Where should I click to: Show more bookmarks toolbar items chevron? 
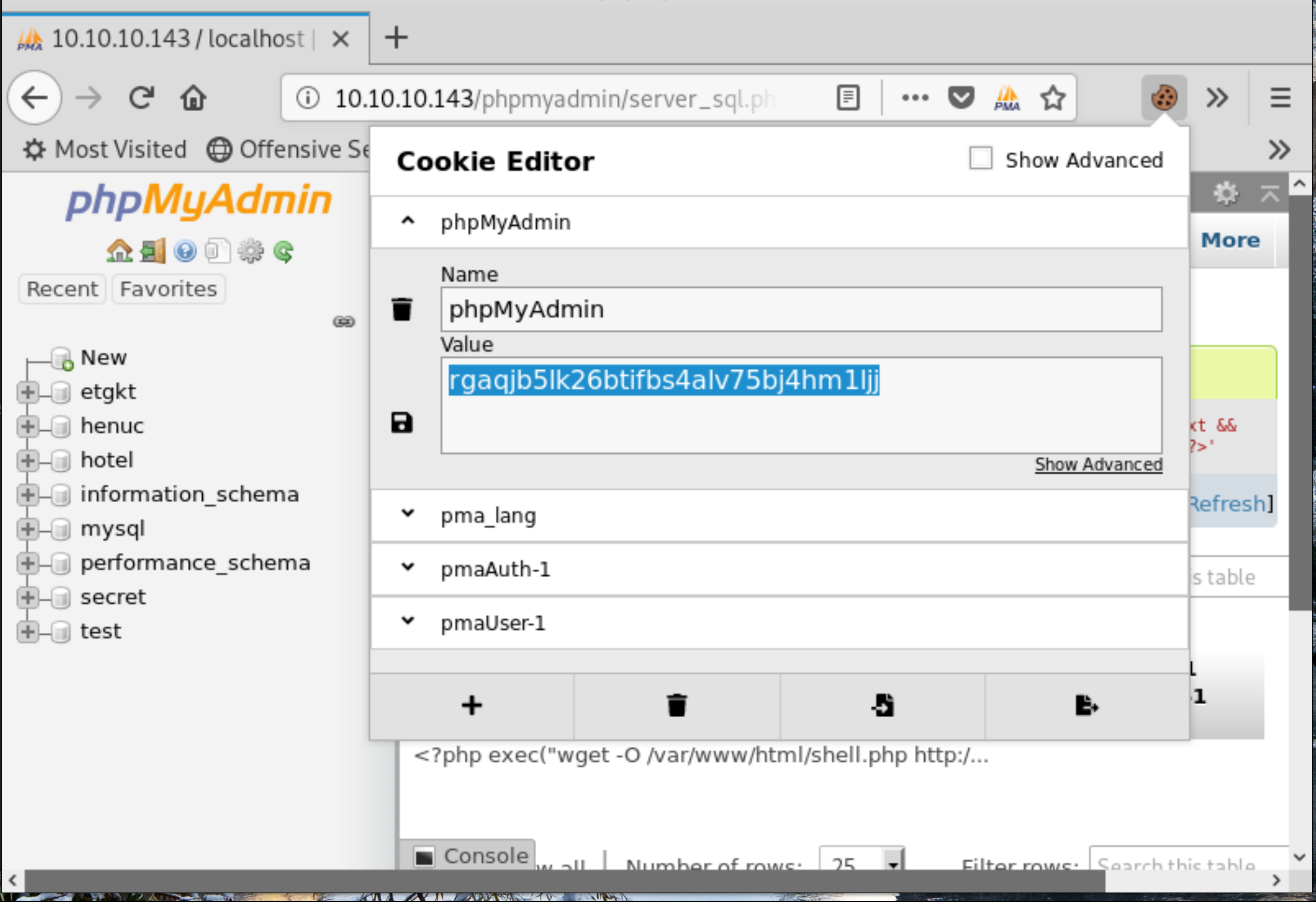(x=1279, y=149)
